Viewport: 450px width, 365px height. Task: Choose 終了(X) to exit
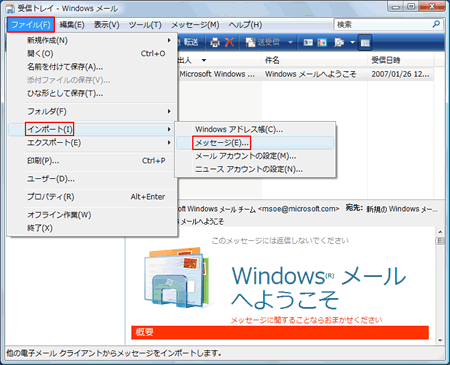(92, 228)
